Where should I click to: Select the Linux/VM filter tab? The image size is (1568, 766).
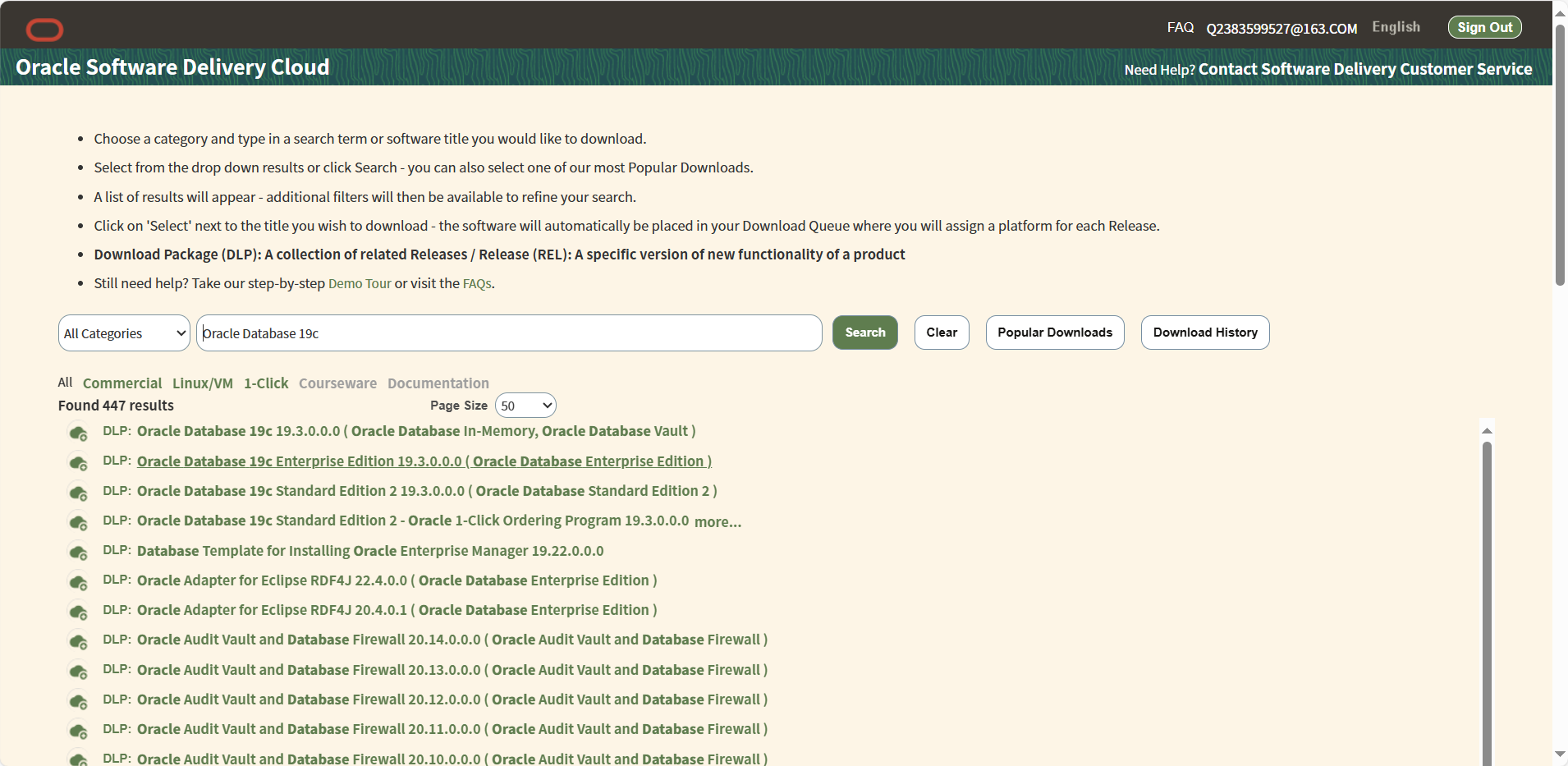click(203, 383)
